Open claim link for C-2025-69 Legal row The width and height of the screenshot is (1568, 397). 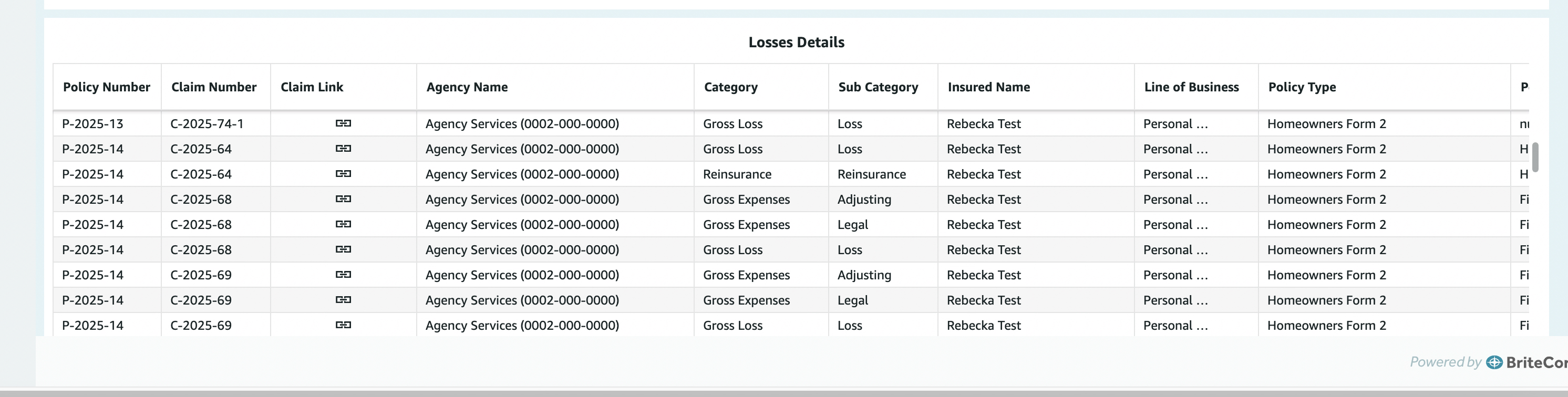343,300
